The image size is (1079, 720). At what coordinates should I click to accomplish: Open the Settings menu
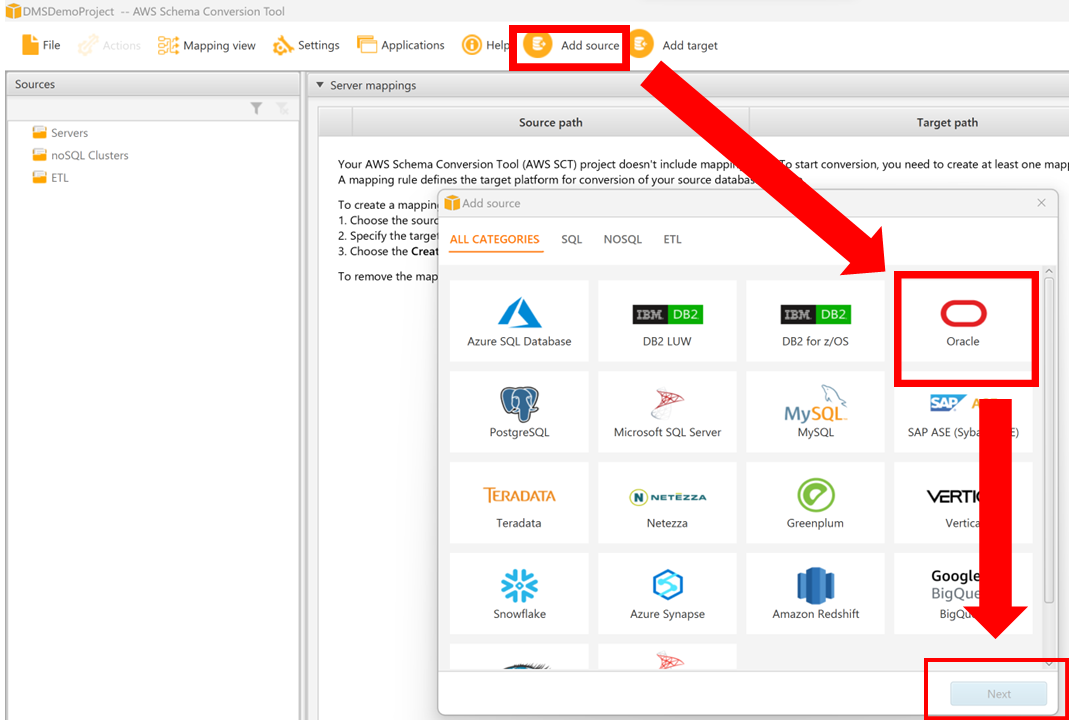click(306, 45)
